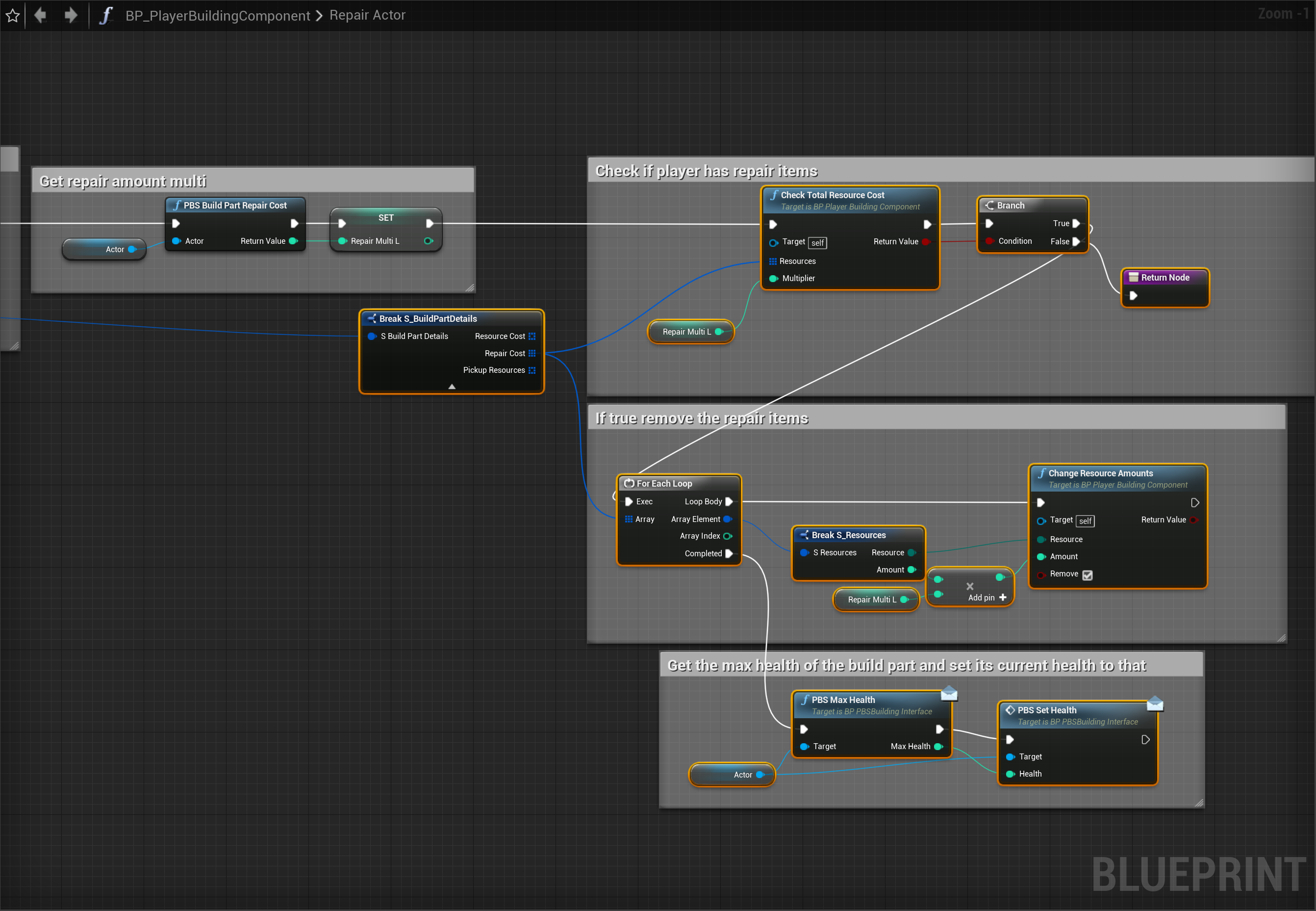Click the function f icon in breadcrumb
Image resolution: width=1316 pixels, height=911 pixels.
106,15
